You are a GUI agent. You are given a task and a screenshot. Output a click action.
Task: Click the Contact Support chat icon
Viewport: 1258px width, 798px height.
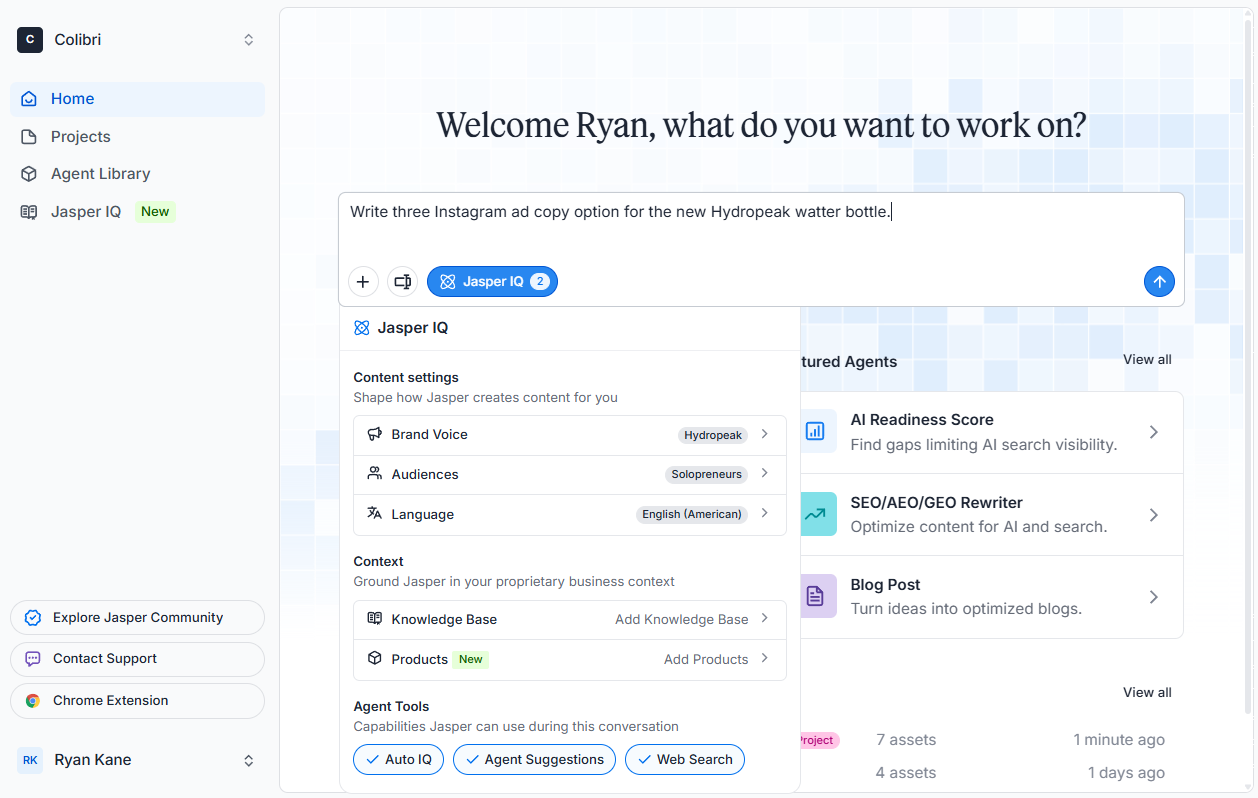point(33,659)
